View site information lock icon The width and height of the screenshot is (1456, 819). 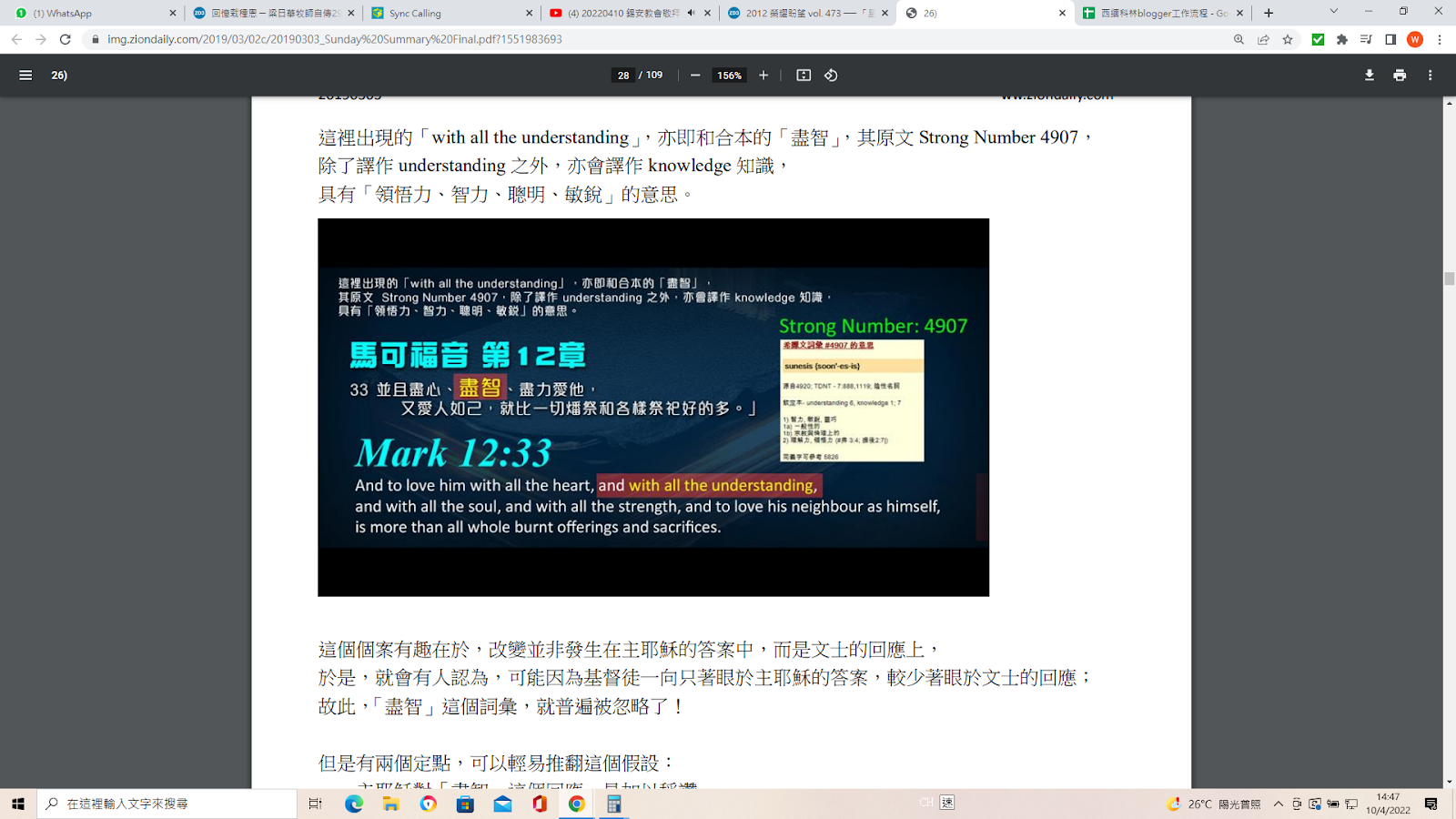pos(95,39)
